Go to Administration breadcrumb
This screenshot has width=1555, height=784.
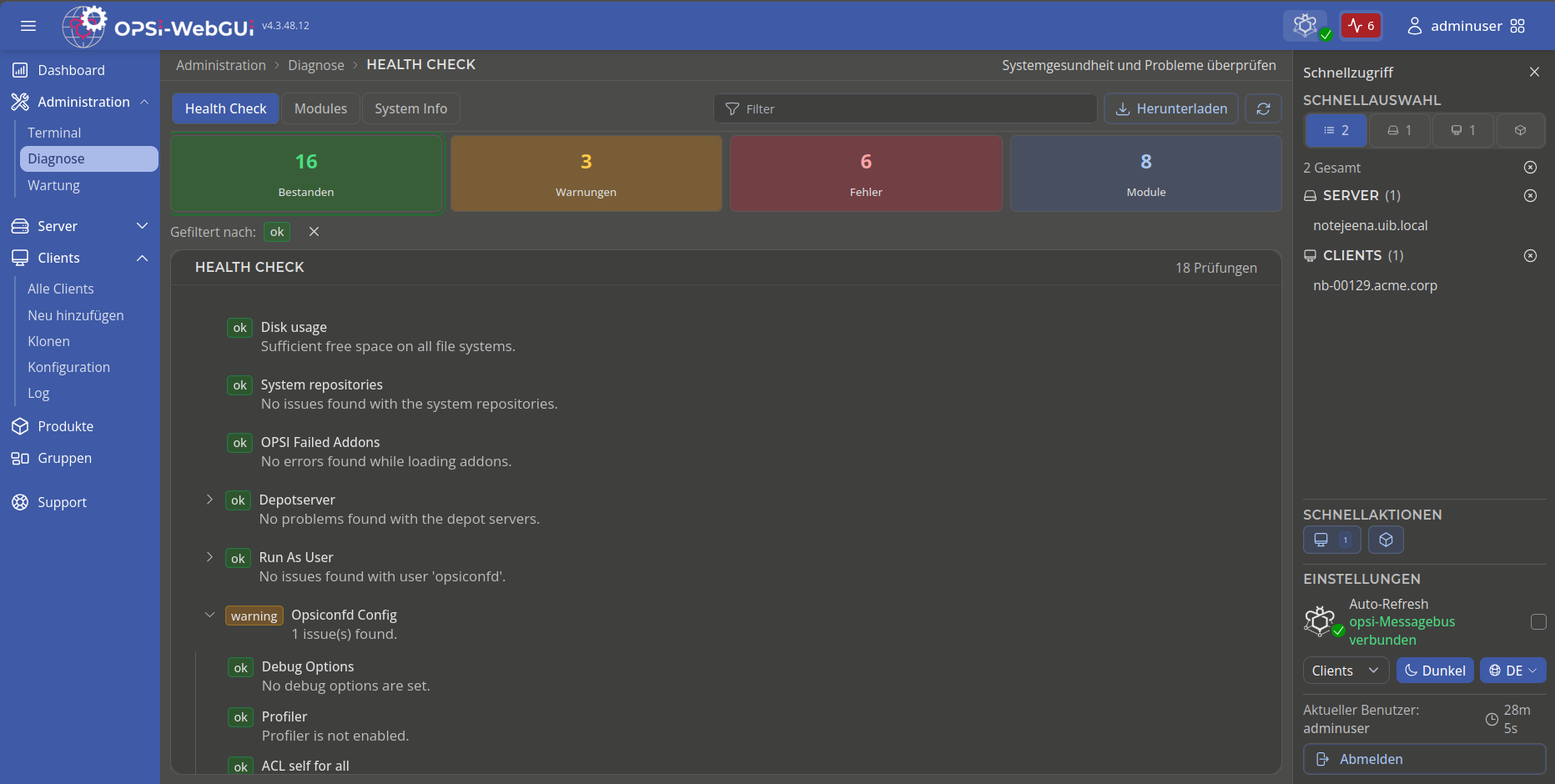click(x=220, y=65)
